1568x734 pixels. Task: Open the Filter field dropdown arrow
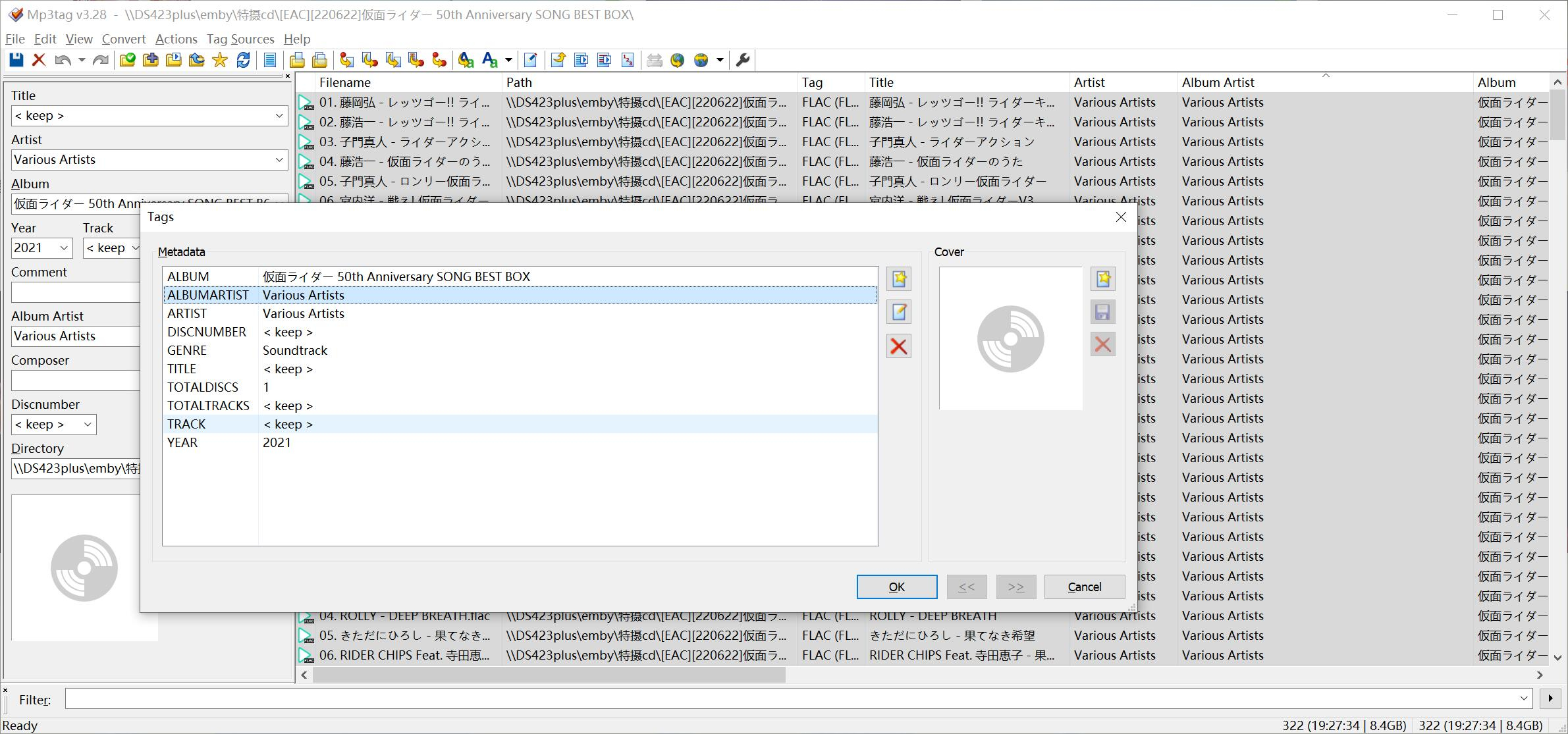click(1524, 698)
